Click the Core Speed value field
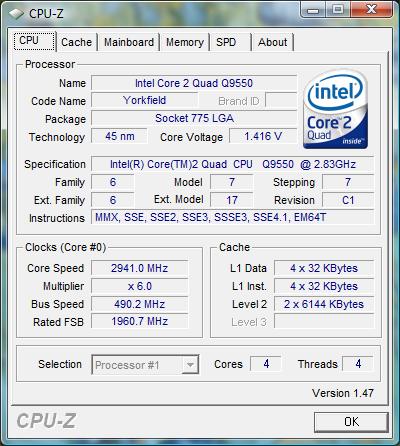 click(140, 268)
